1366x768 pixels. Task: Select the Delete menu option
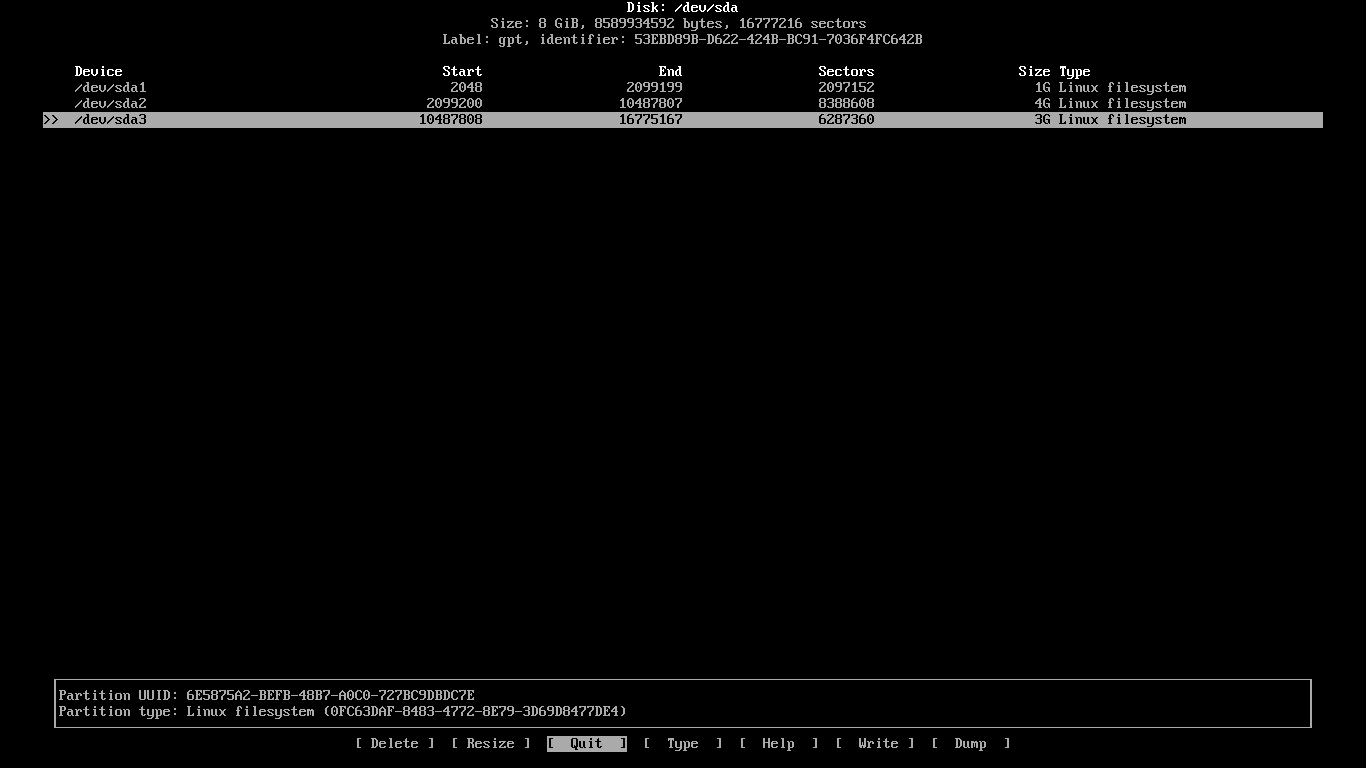click(394, 743)
